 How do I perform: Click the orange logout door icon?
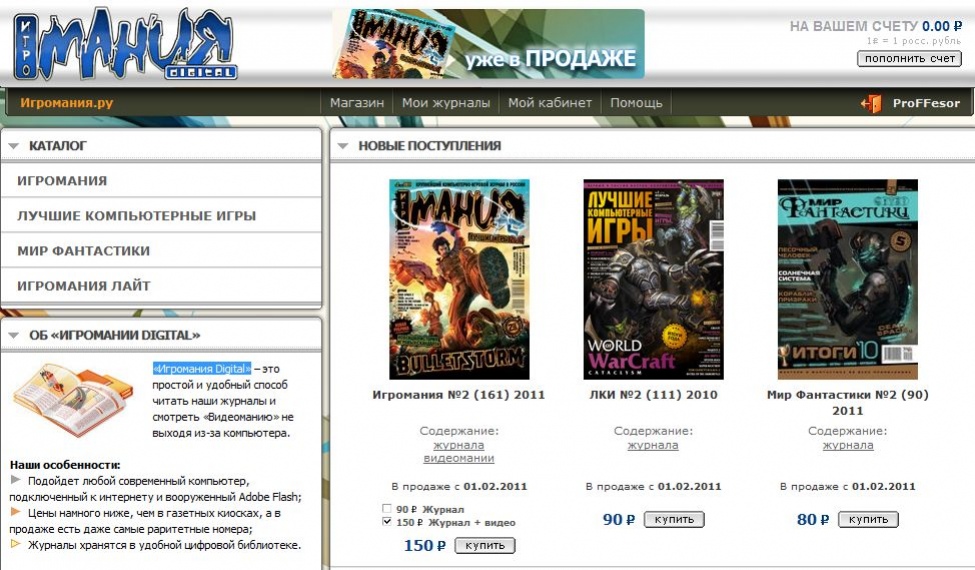(x=871, y=103)
